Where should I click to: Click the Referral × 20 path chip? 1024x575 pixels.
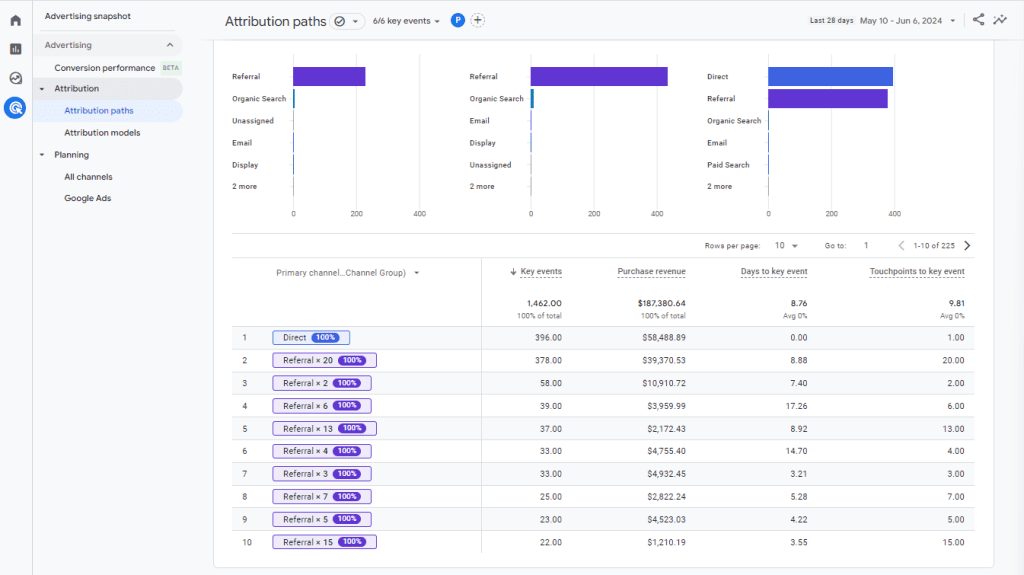[325, 361]
